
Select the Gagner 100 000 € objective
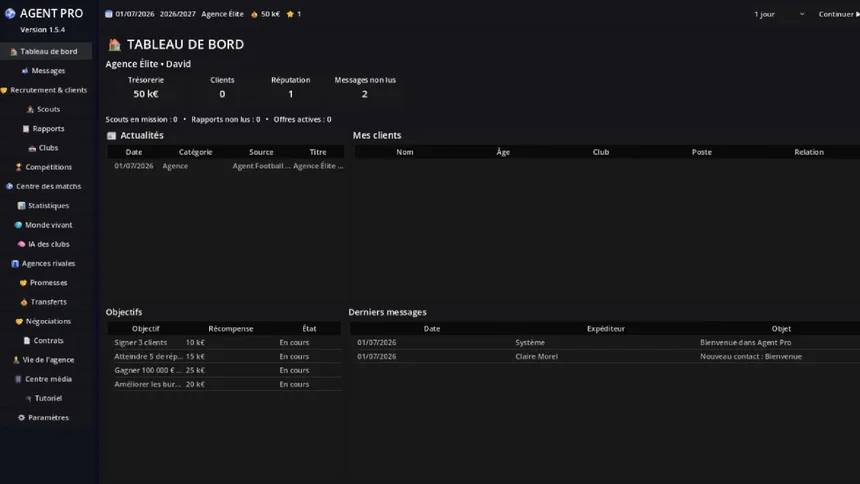click(224, 370)
